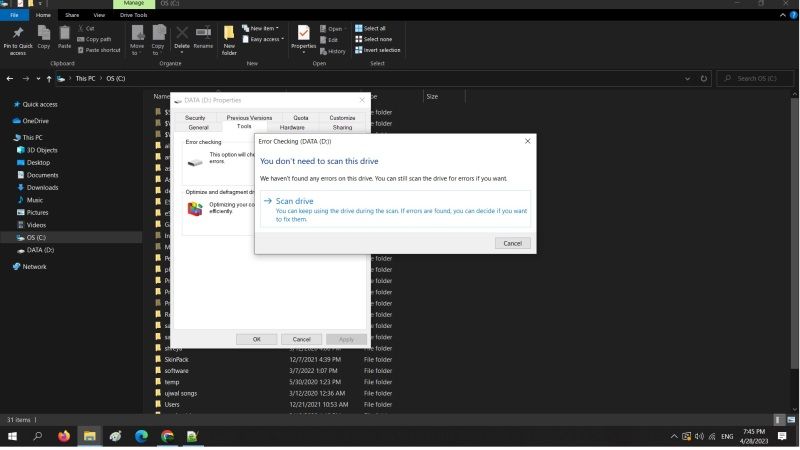Viewport: 800px width, 450px height.
Task: Open the Windows Start menu
Action: pos(12,437)
